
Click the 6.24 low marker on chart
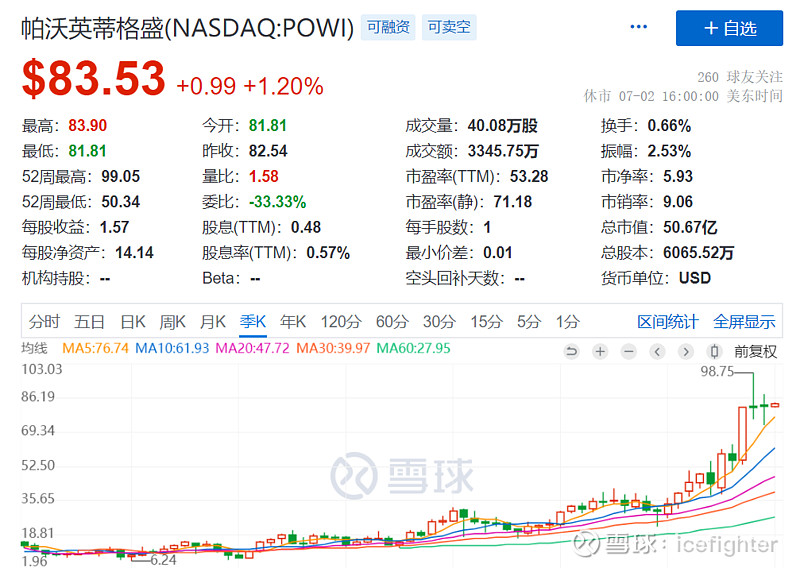click(x=163, y=560)
